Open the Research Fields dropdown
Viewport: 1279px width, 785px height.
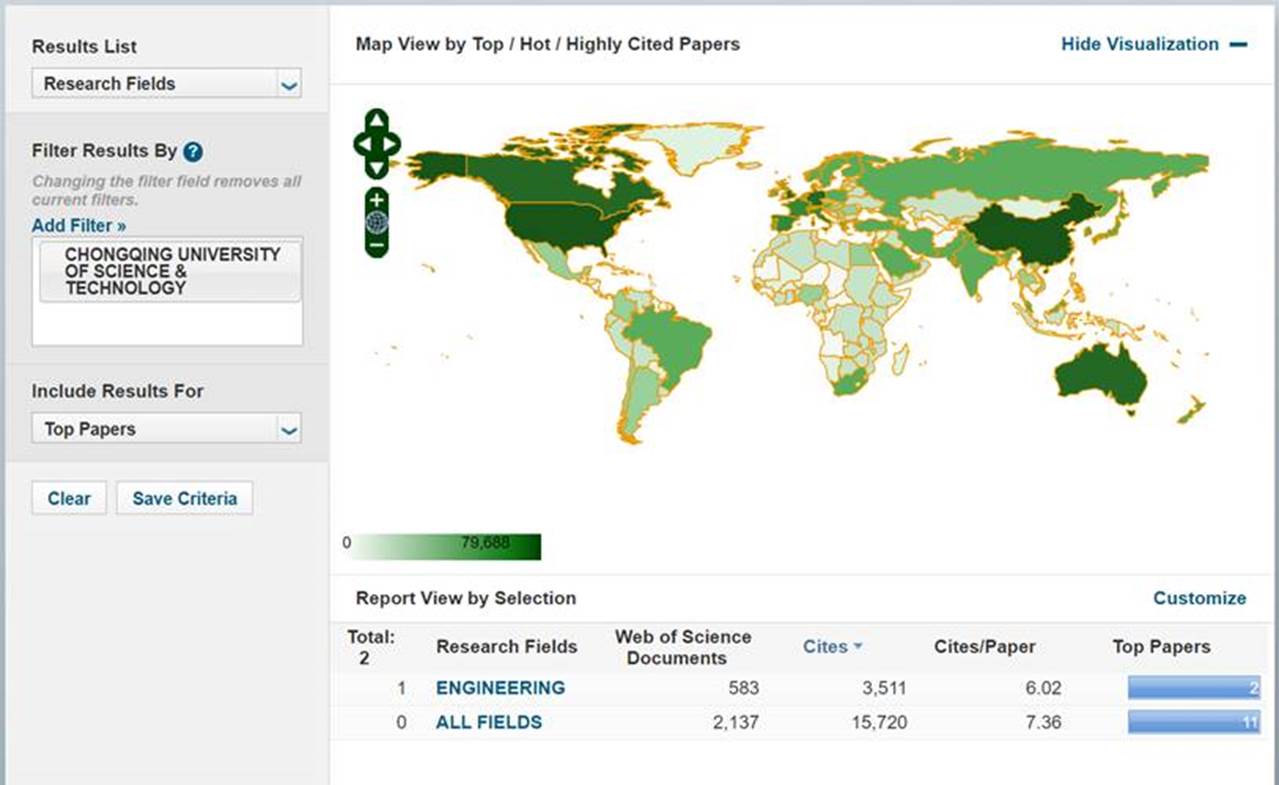[x=166, y=84]
